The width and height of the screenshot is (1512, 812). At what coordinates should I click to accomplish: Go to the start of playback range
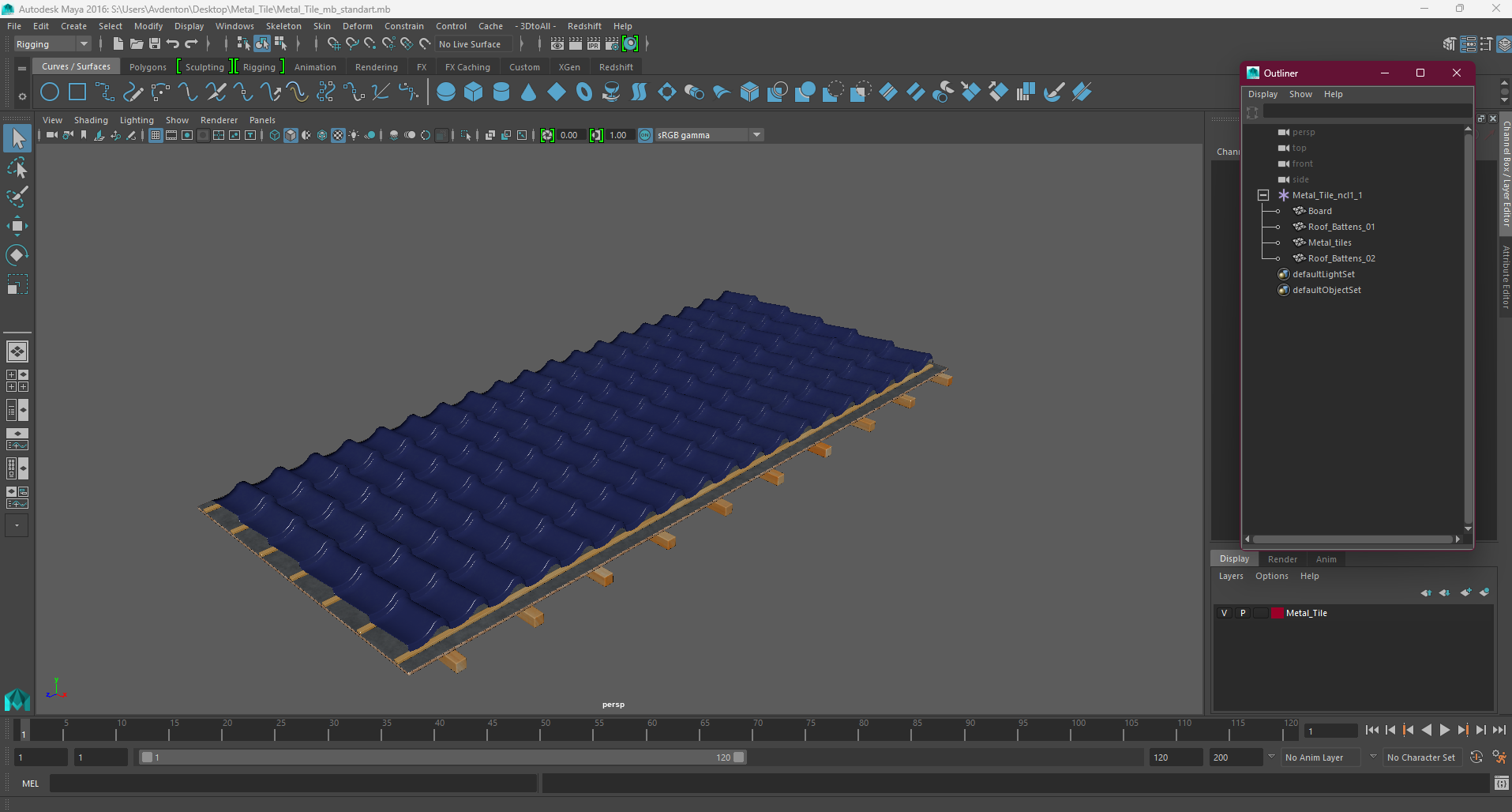tap(1372, 731)
